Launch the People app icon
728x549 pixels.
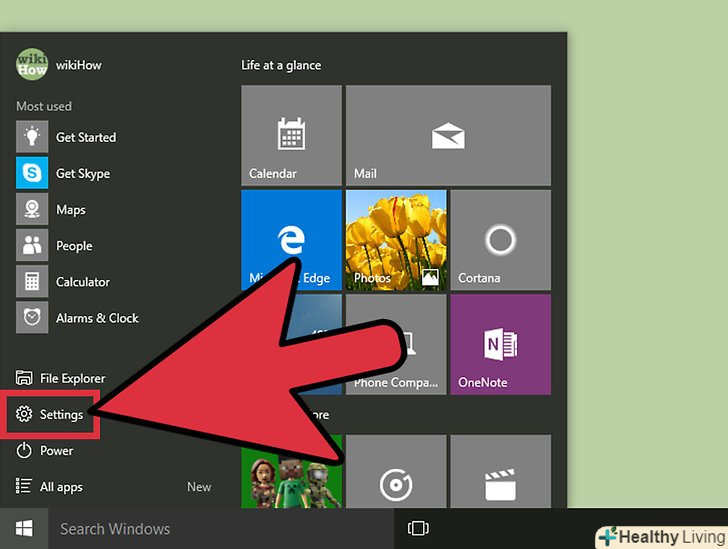tap(32, 245)
